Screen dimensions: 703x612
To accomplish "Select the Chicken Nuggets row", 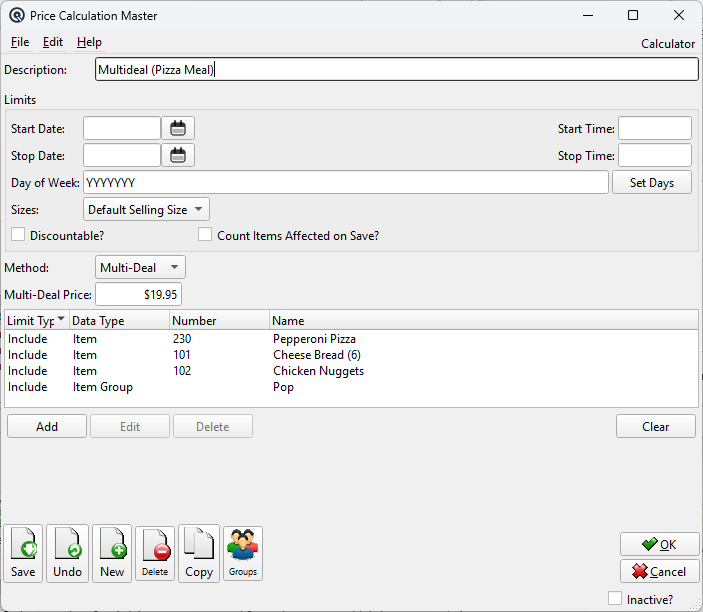I will click(351, 371).
